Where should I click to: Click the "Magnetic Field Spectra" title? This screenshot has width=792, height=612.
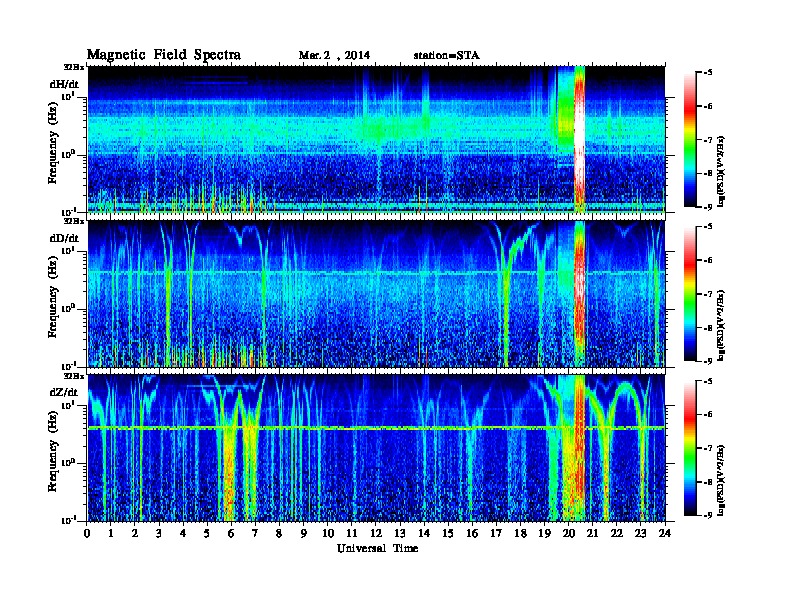(x=164, y=55)
